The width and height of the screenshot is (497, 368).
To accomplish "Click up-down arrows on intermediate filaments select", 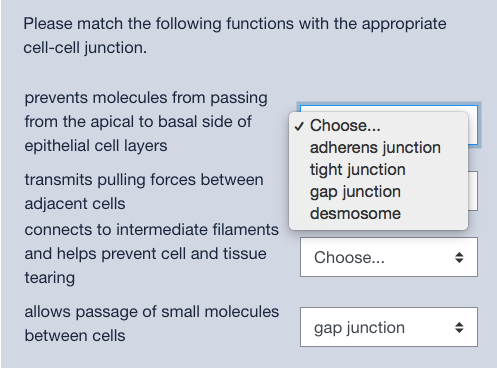I will click(459, 257).
